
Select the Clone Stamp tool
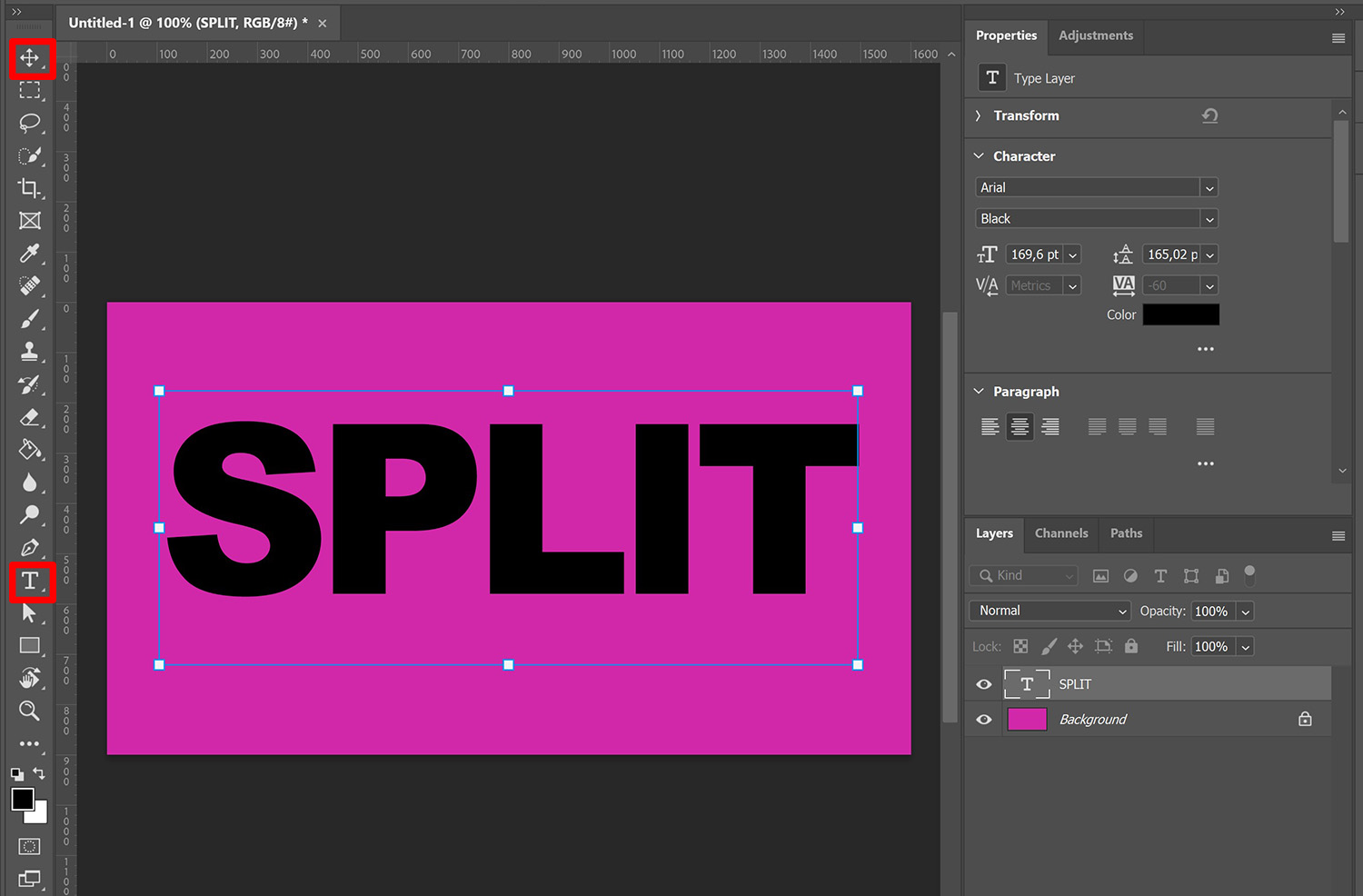pos(30,352)
